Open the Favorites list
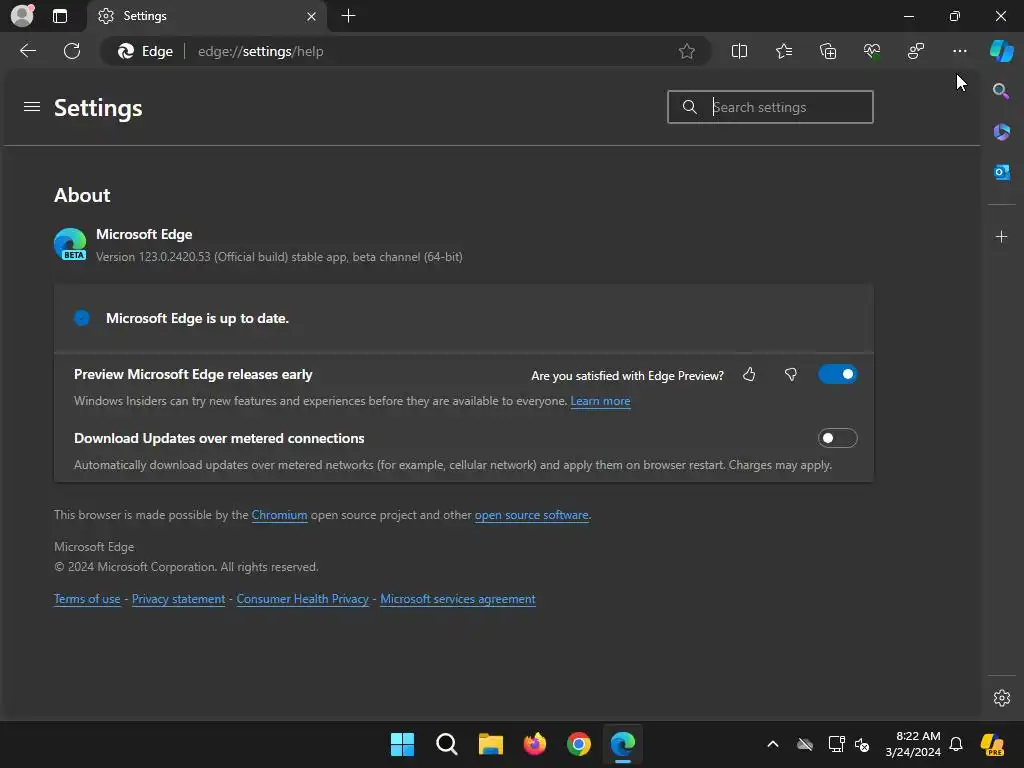The width and height of the screenshot is (1024, 768). [784, 51]
